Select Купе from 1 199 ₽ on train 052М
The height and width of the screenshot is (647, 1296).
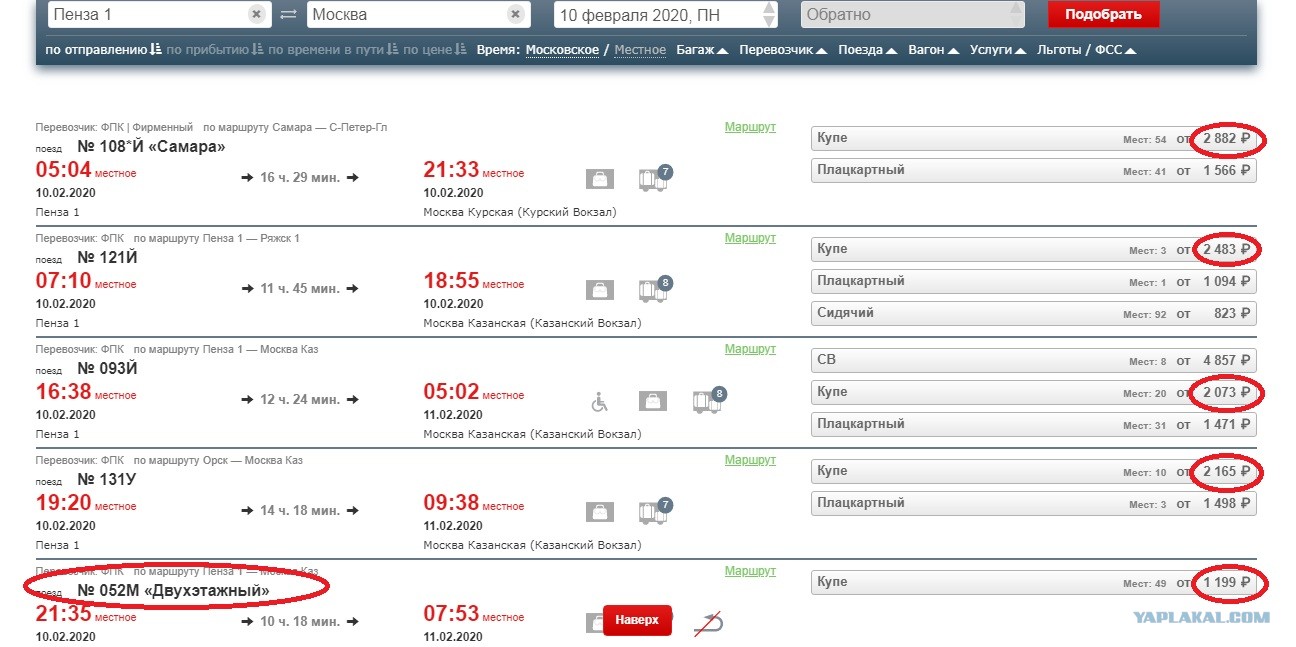[x=1033, y=583]
